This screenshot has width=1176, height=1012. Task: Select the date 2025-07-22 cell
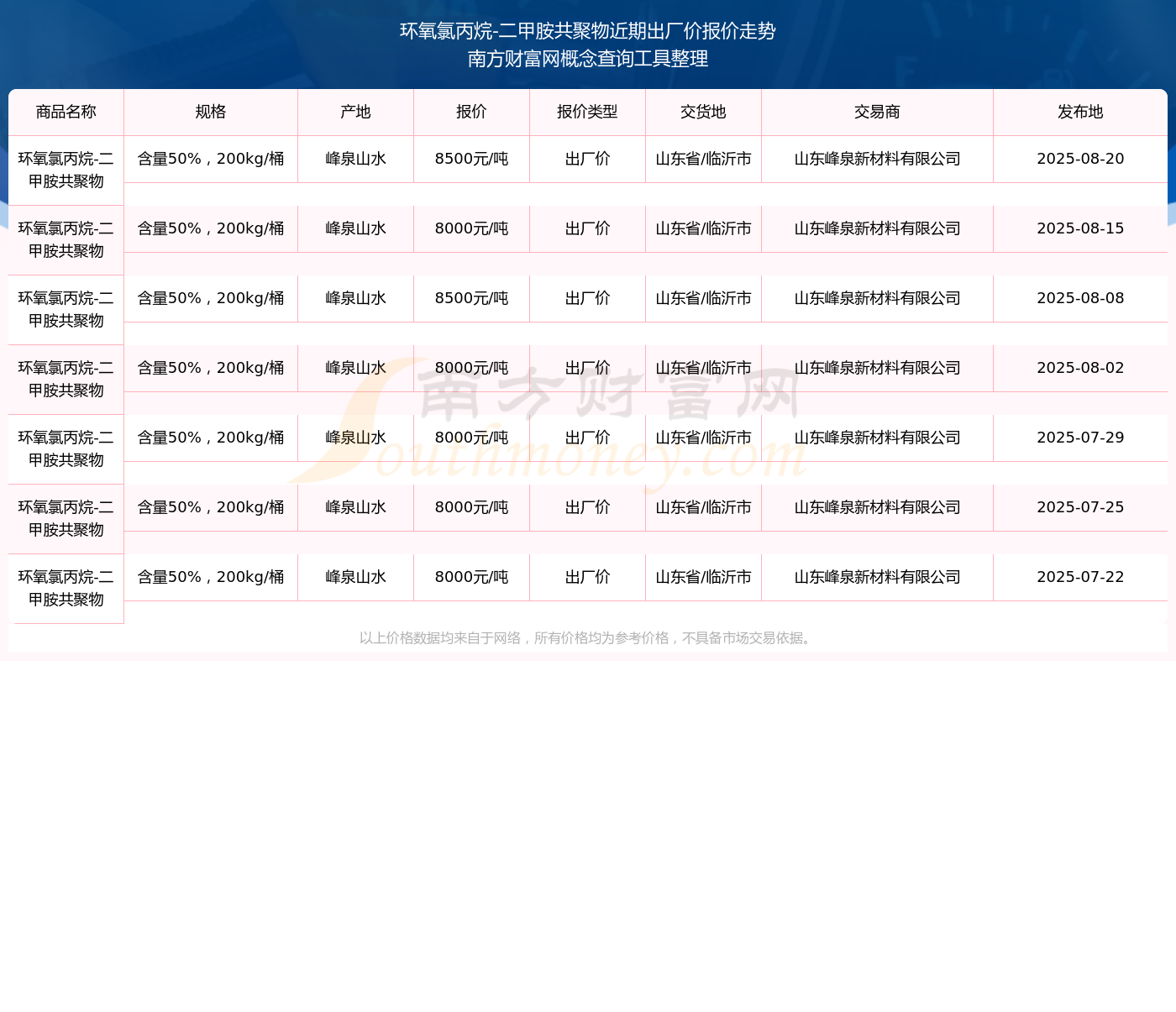point(1080,578)
